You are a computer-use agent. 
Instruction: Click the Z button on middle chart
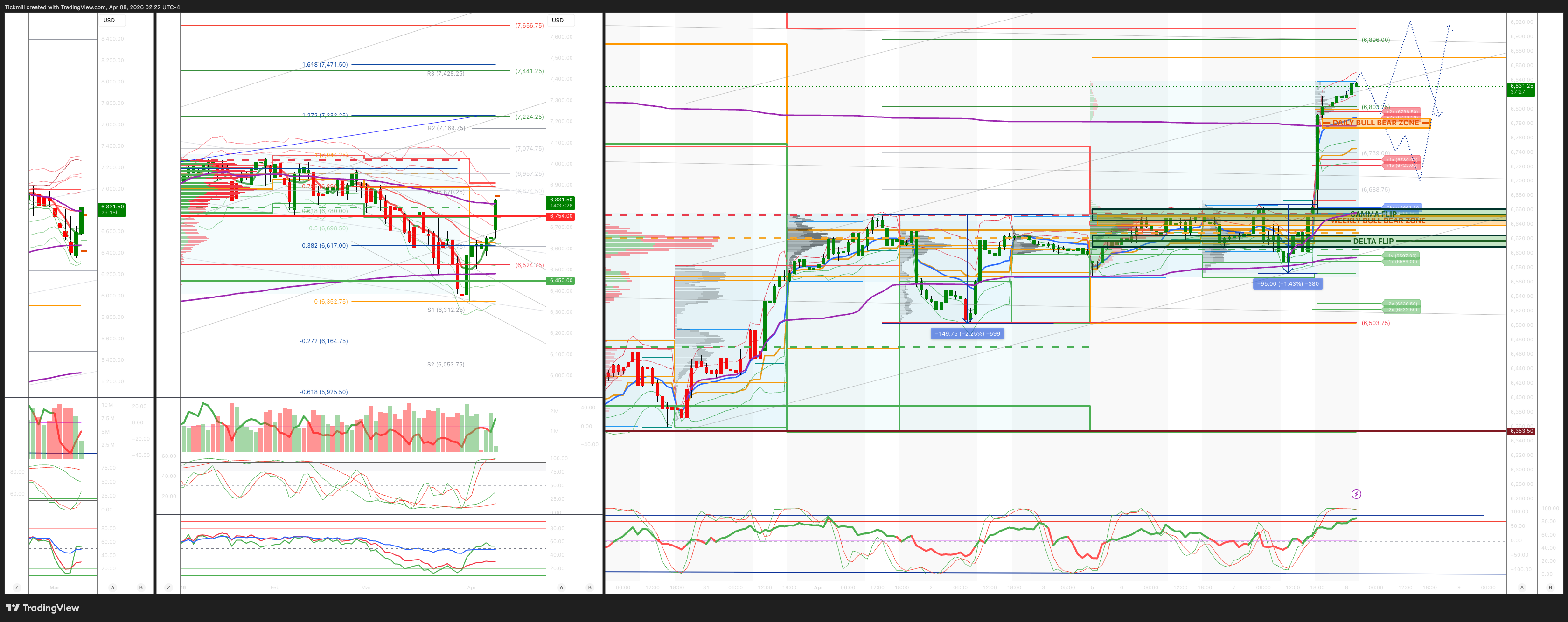coord(168,587)
